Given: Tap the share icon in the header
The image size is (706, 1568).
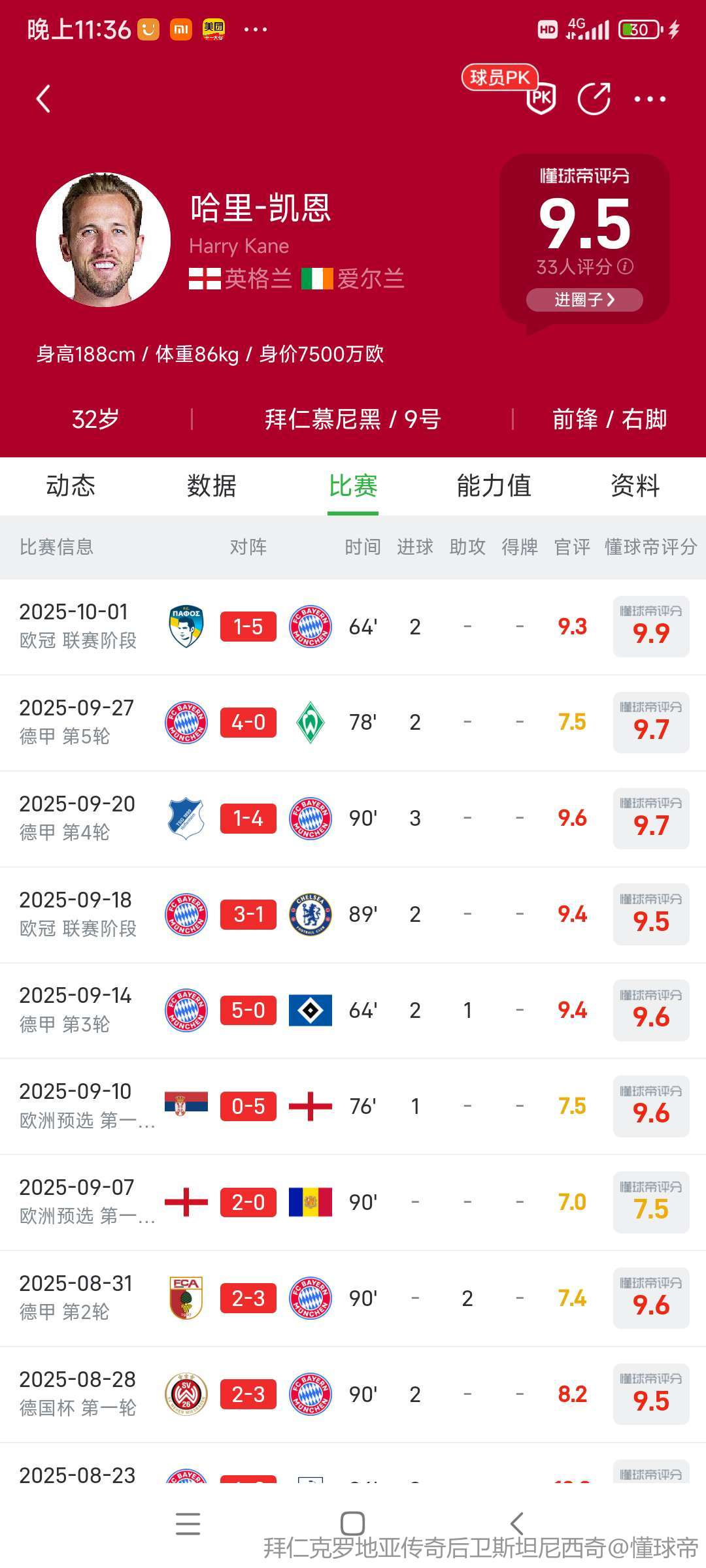Looking at the screenshot, I should click(594, 99).
